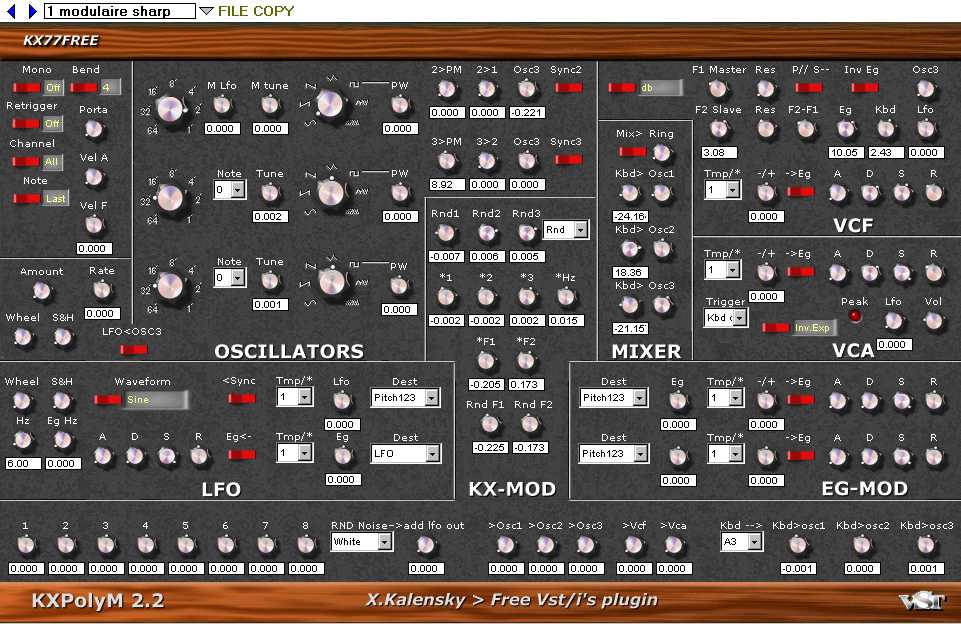Turn the Res knob in the VCF section
This screenshot has height=624, width=961.
tap(766, 89)
